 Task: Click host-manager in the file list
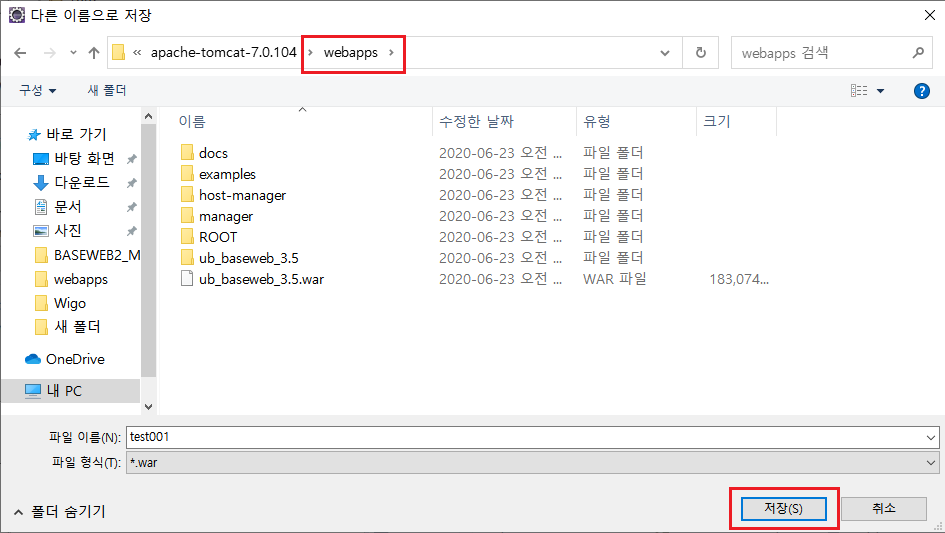coord(242,195)
